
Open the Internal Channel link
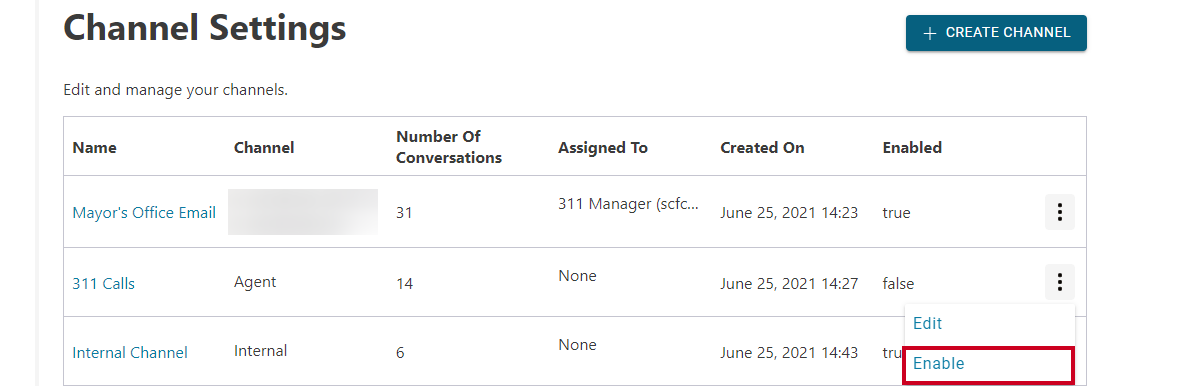(x=130, y=352)
